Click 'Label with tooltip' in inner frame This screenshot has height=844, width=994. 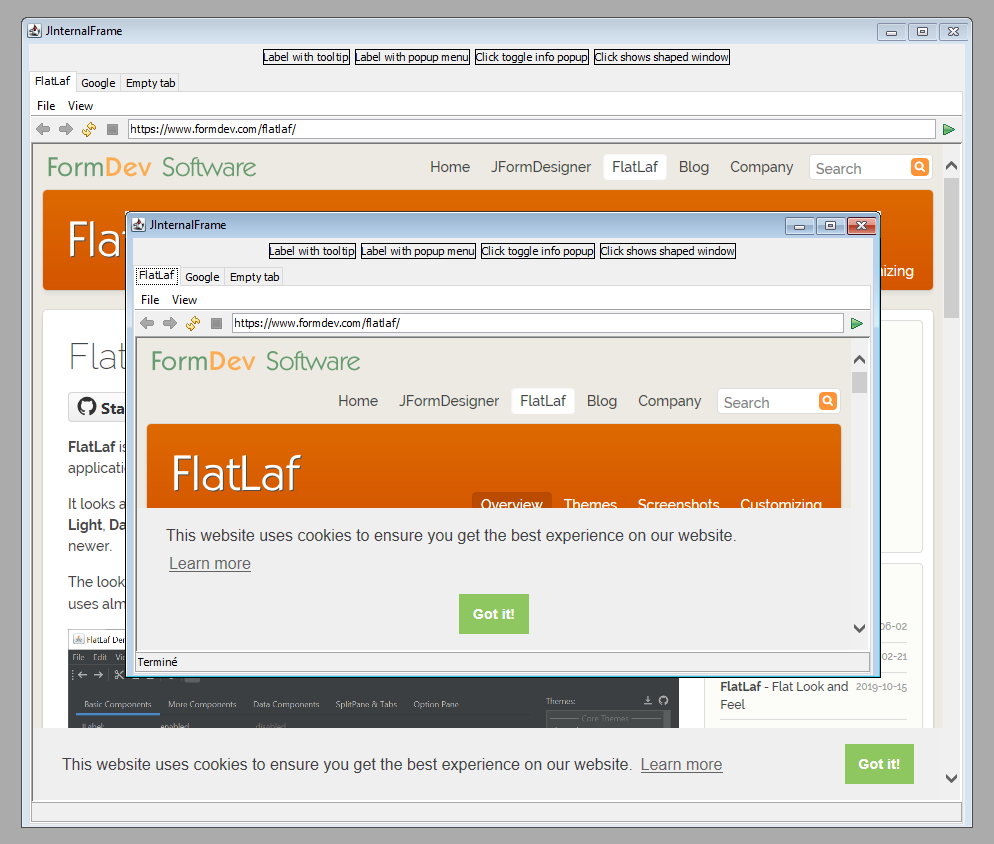[x=312, y=251]
